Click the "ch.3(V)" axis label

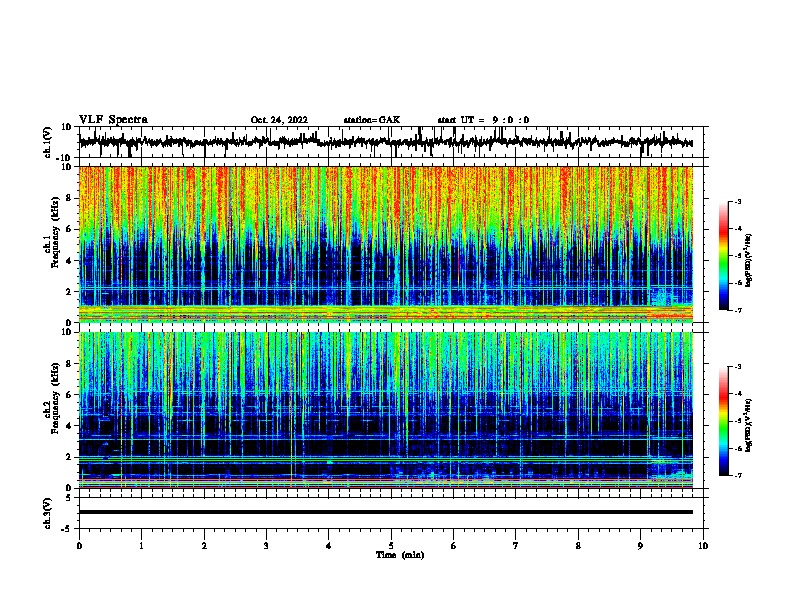[x=48, y=513]
